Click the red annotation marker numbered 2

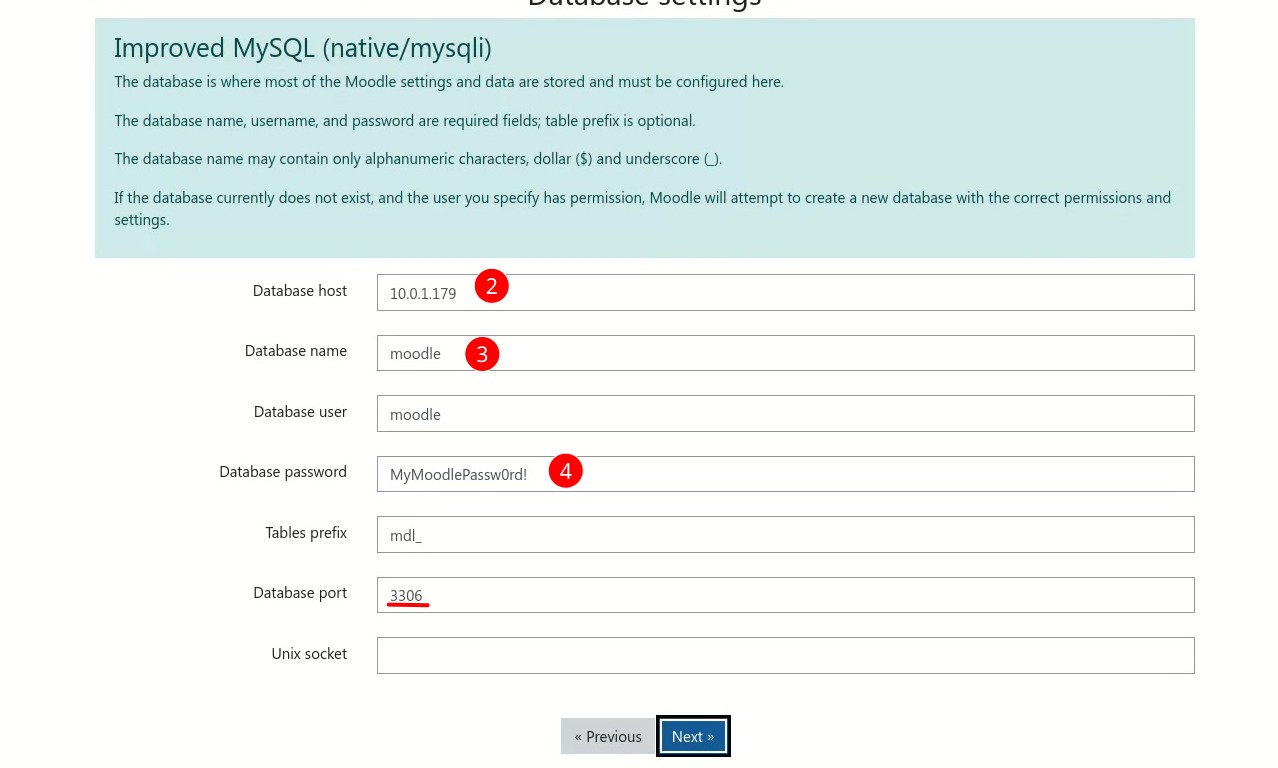tap(491, 285)
